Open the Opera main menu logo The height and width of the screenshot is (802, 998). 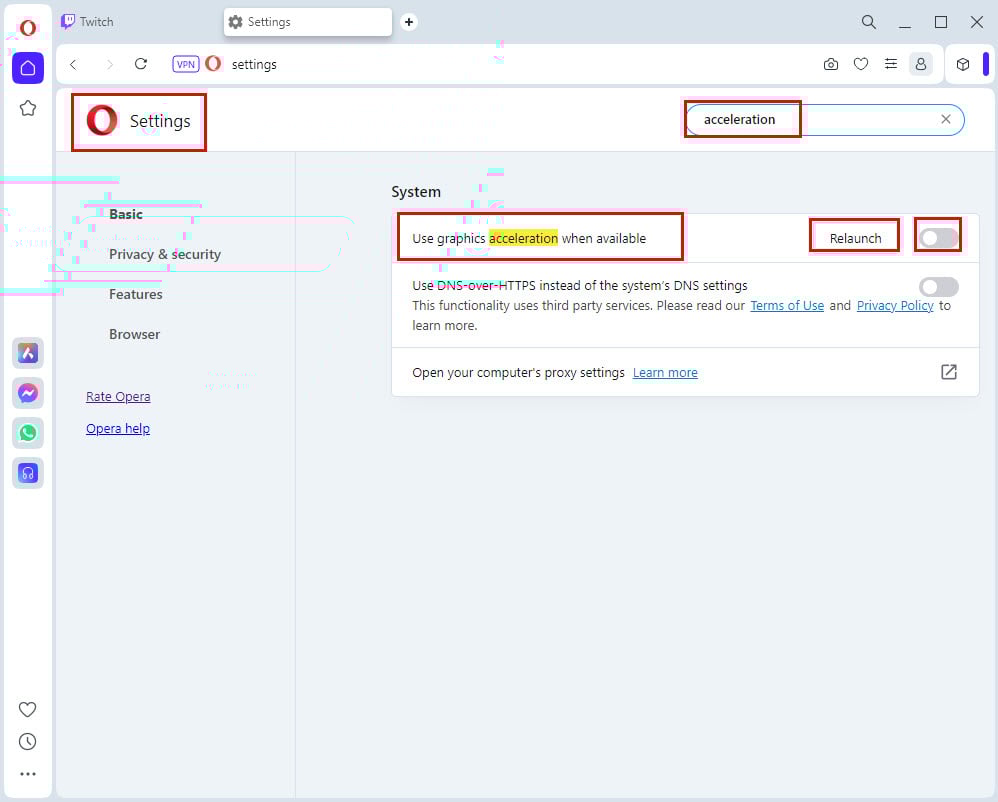(x=27, y=28)
